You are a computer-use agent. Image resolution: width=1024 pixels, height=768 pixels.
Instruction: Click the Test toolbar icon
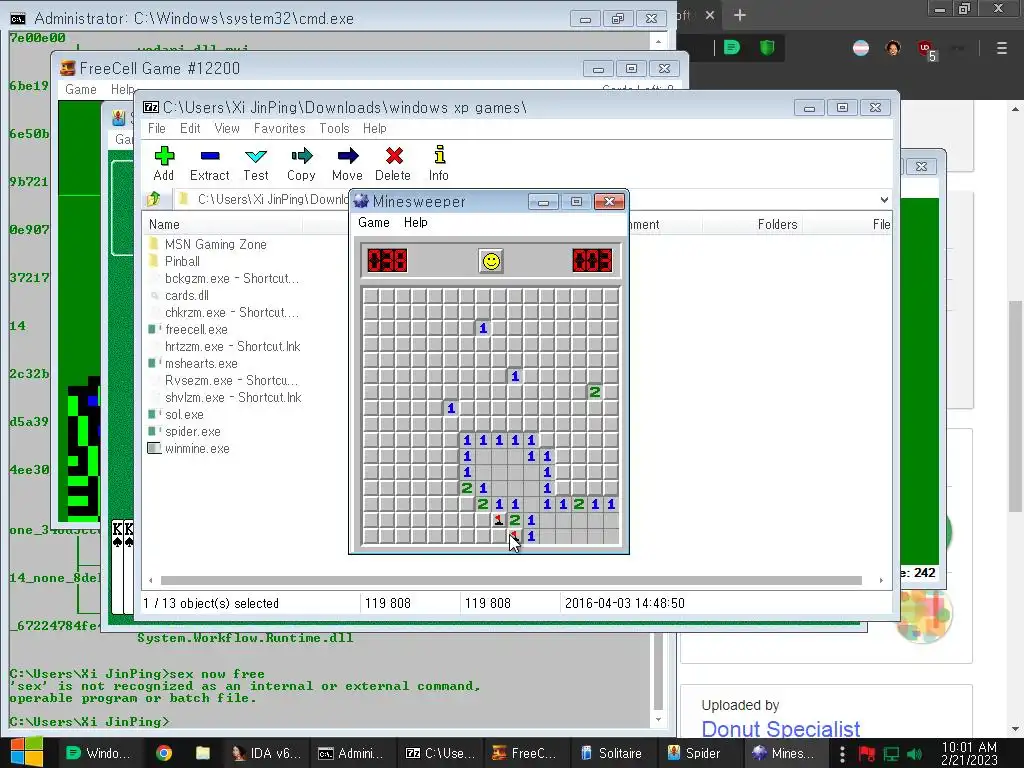tap(255, 163)
